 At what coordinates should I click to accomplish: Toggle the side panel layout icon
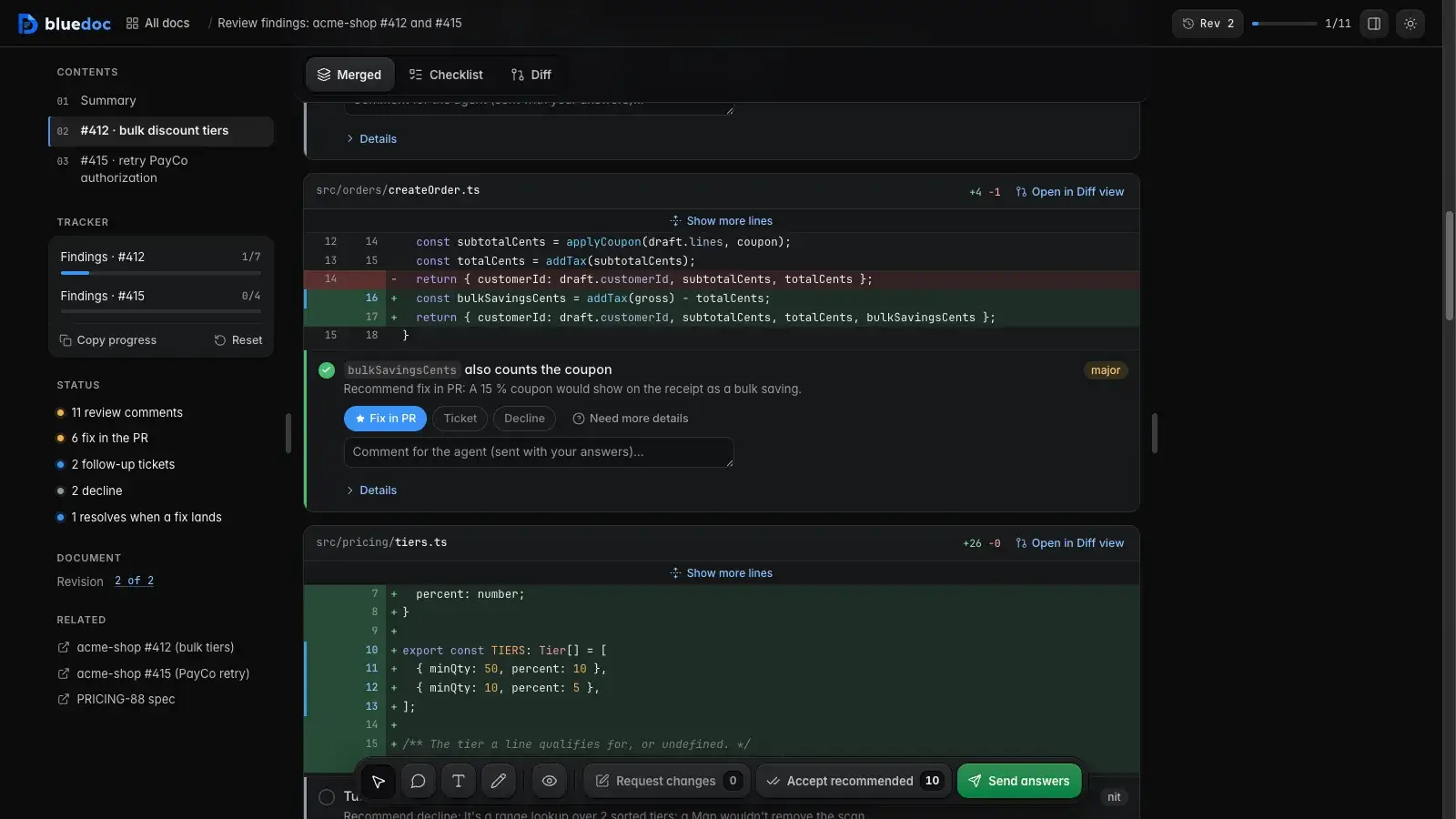(x=1374, y=24)
